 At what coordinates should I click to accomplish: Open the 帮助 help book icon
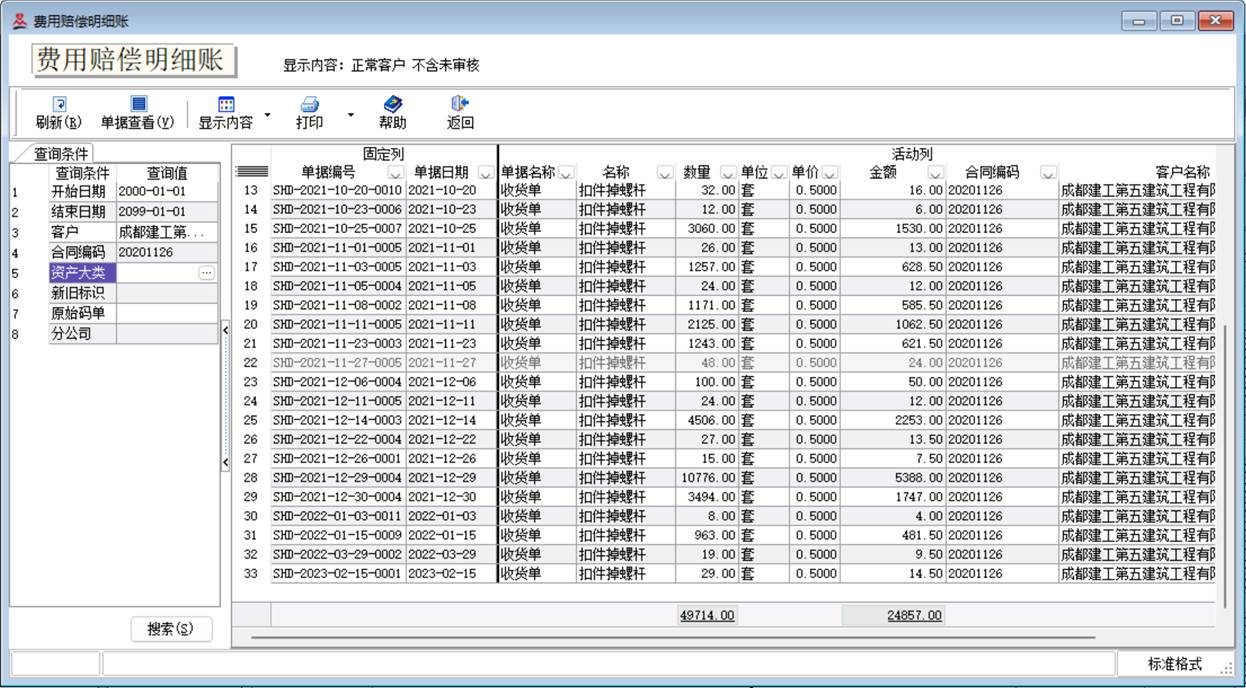392,104
